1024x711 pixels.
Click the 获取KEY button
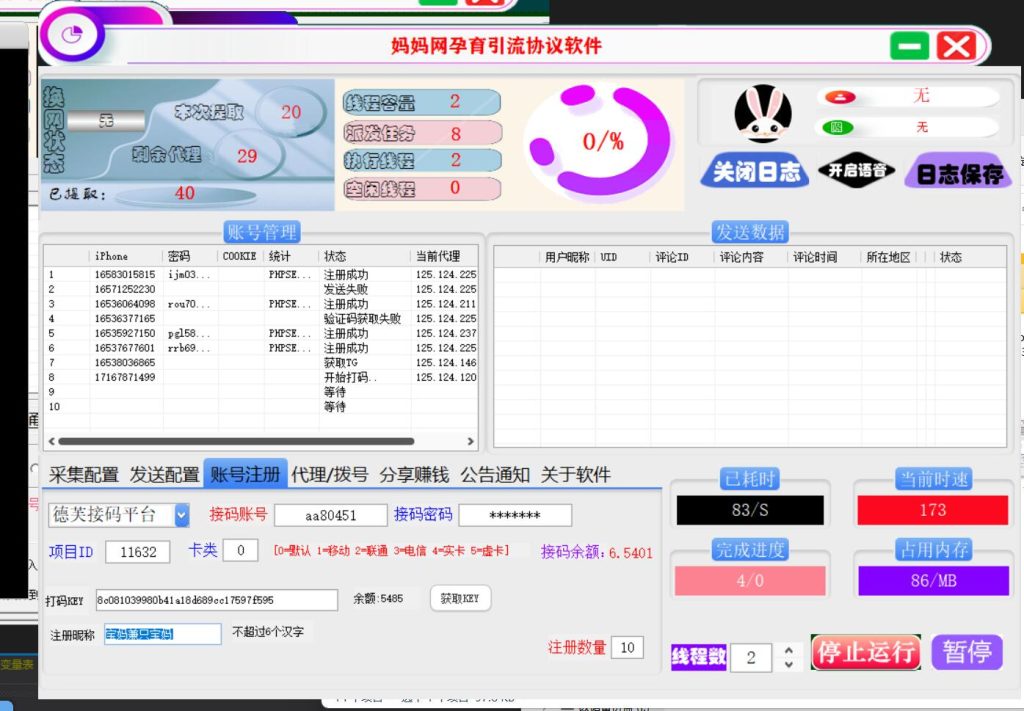(x=461, y=598)
